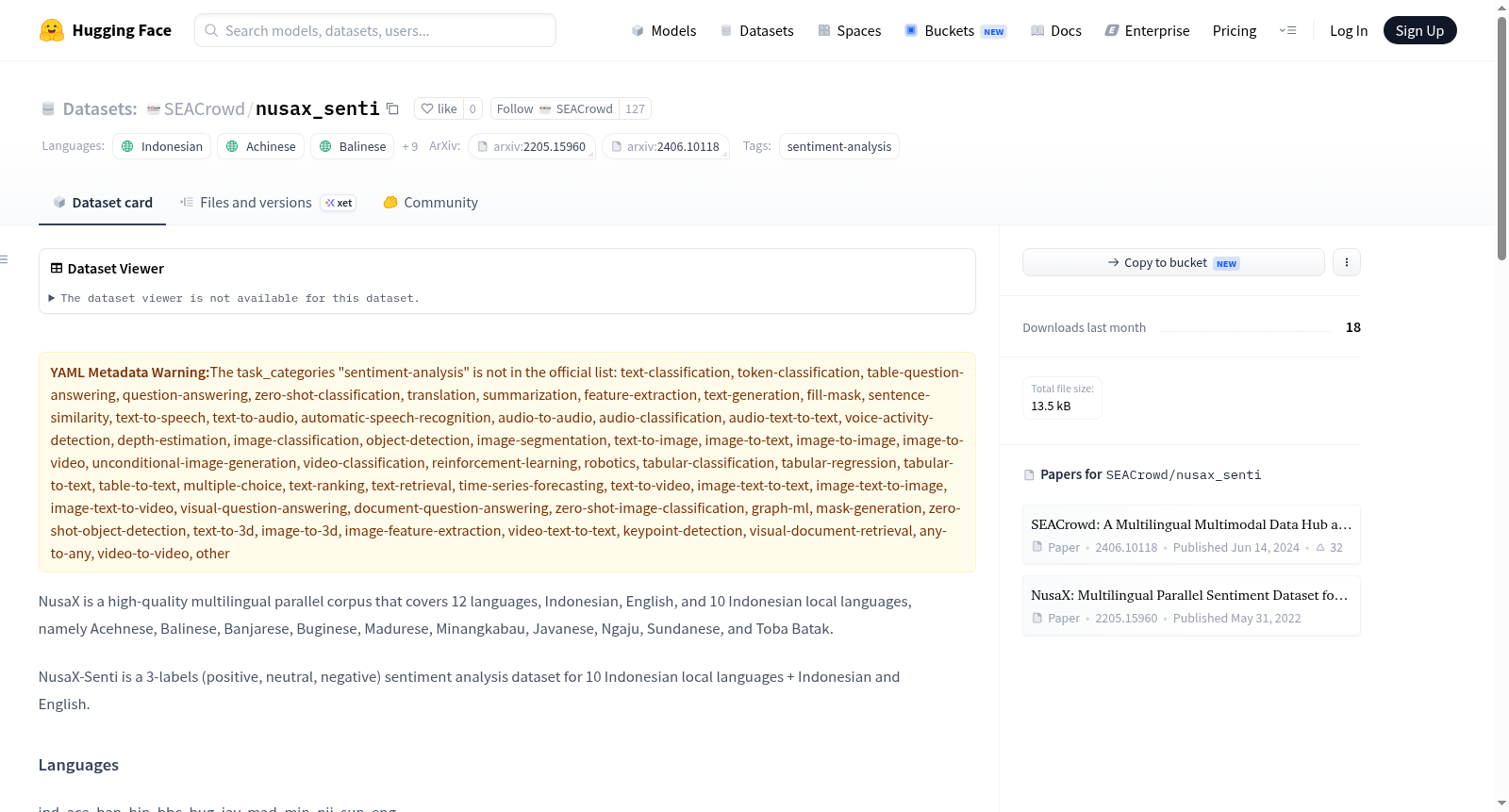Click the Total file size 13.5 kB
1509x812 pixels.
[1062, 398]
